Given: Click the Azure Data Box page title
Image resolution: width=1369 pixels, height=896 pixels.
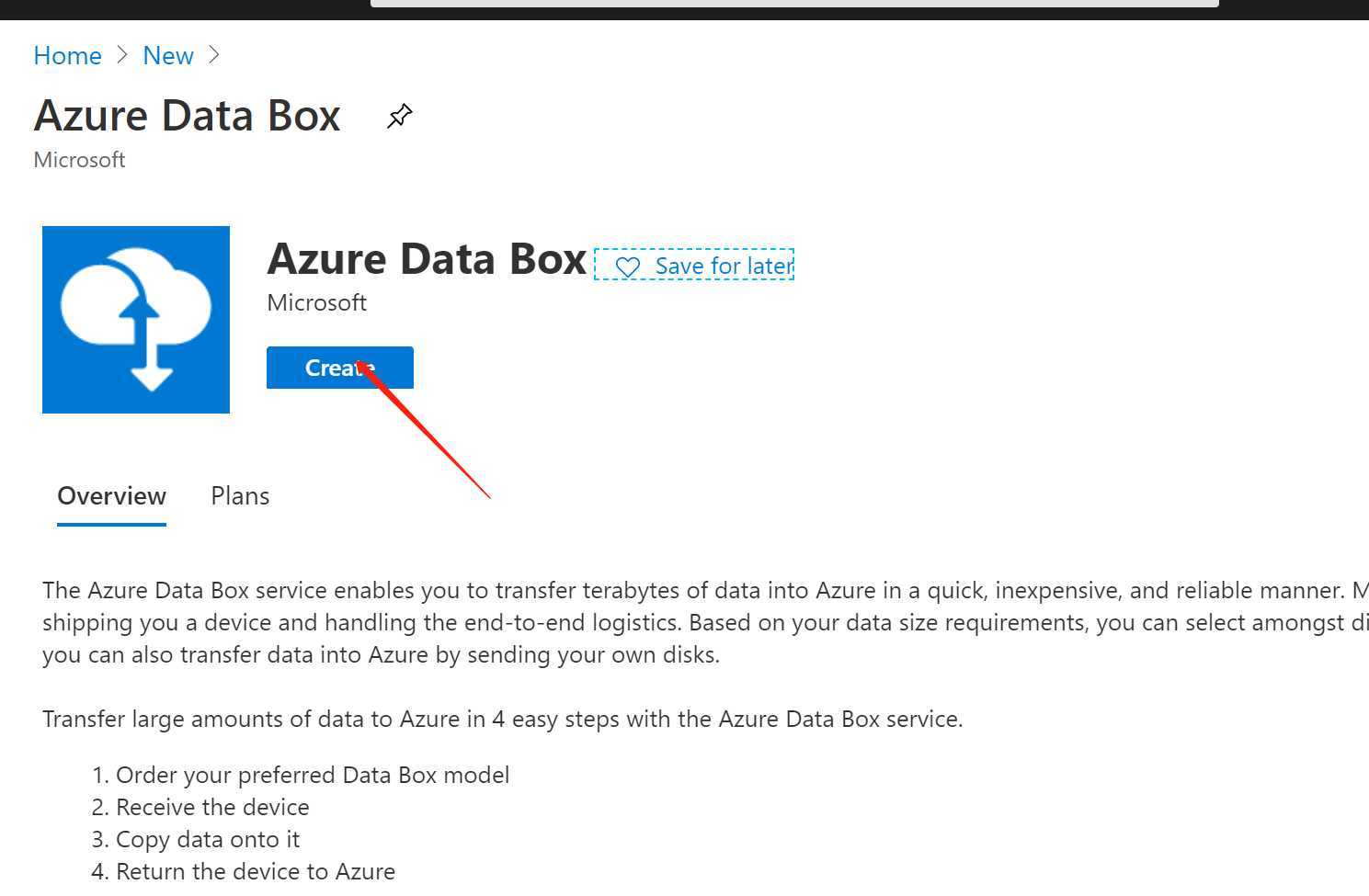Looking at the screenshot, I should click(x=187, y=116).
